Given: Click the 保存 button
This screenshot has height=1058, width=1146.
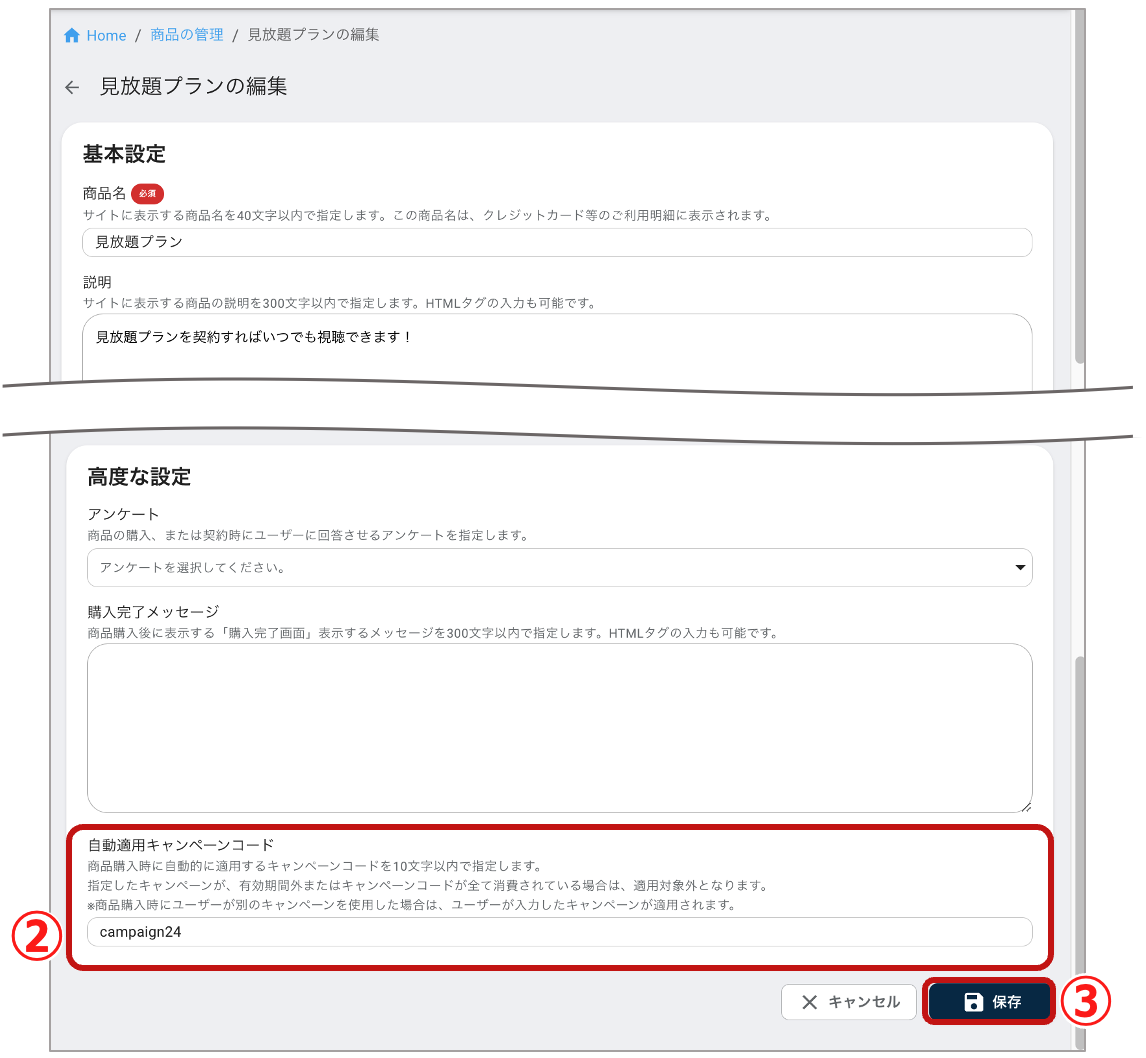Looking at the screenshot, I should (x=990, y=1002).
